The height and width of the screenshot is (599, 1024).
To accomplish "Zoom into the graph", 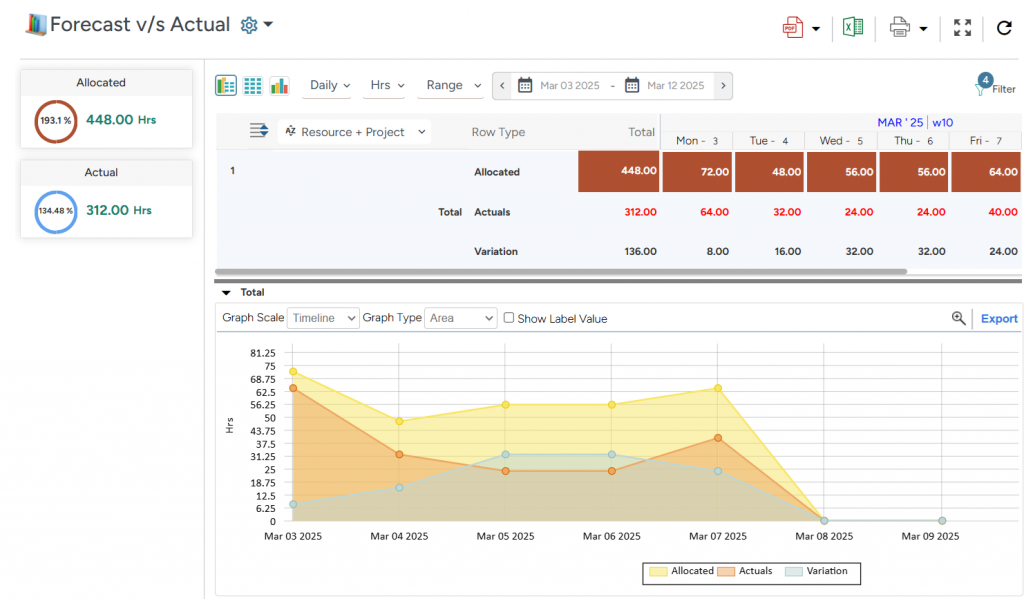I will [959, 318].
